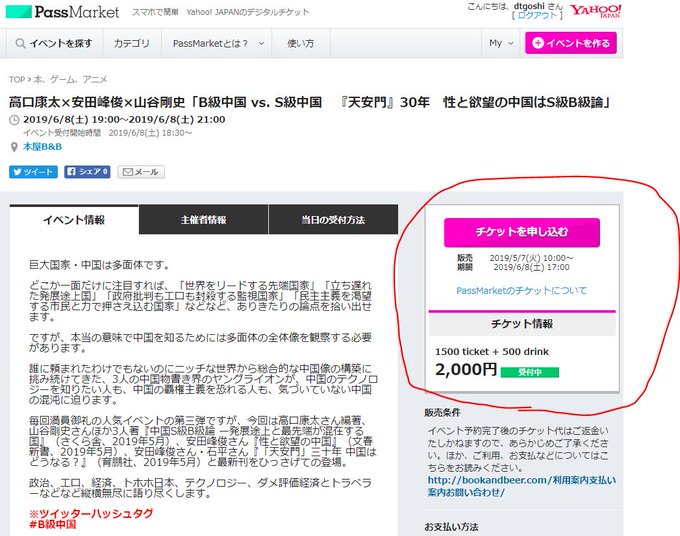Viewport: 680px width, 536px height.
Task: Click the 2,000円 ticket price
Action: pos(466,369)
